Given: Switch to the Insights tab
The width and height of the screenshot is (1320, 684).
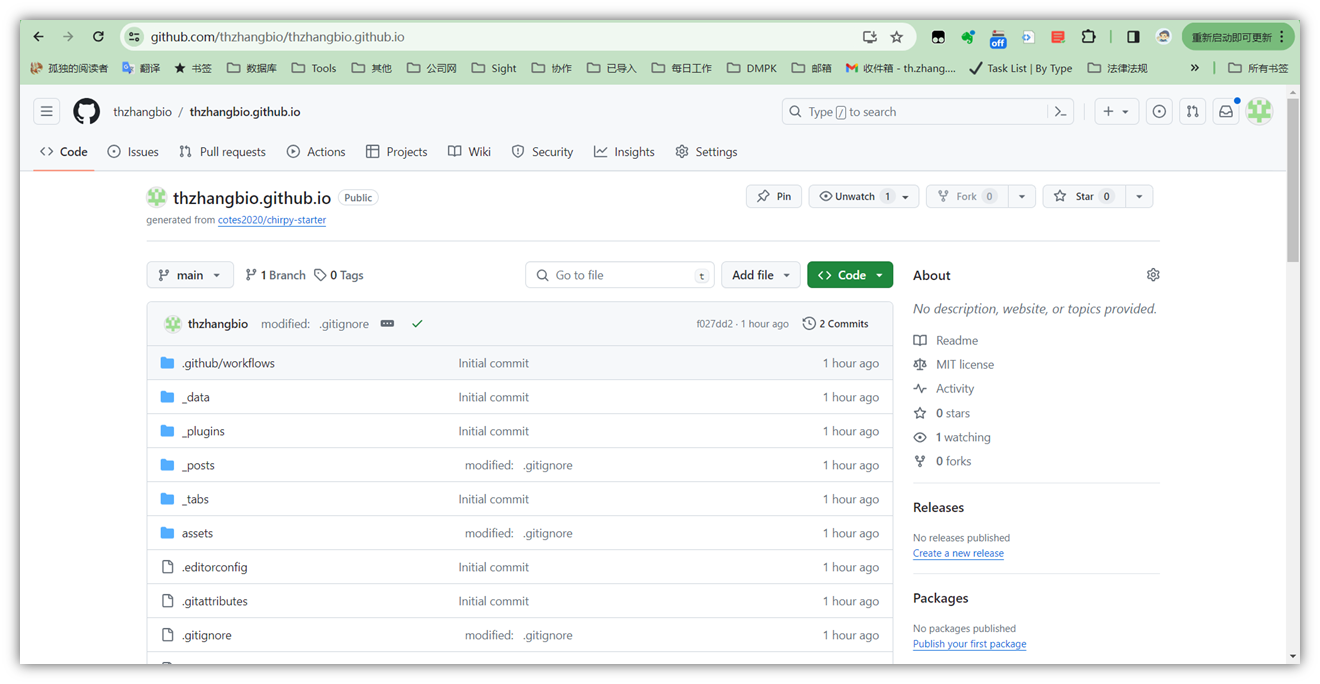Looking at the screenshot, I should click(624, 152).
